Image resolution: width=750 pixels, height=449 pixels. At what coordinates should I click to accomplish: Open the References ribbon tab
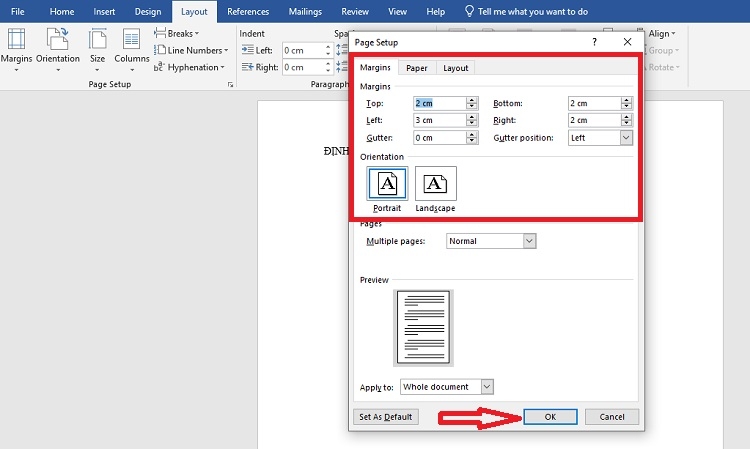pyautogui.click(x=247, y=11)
